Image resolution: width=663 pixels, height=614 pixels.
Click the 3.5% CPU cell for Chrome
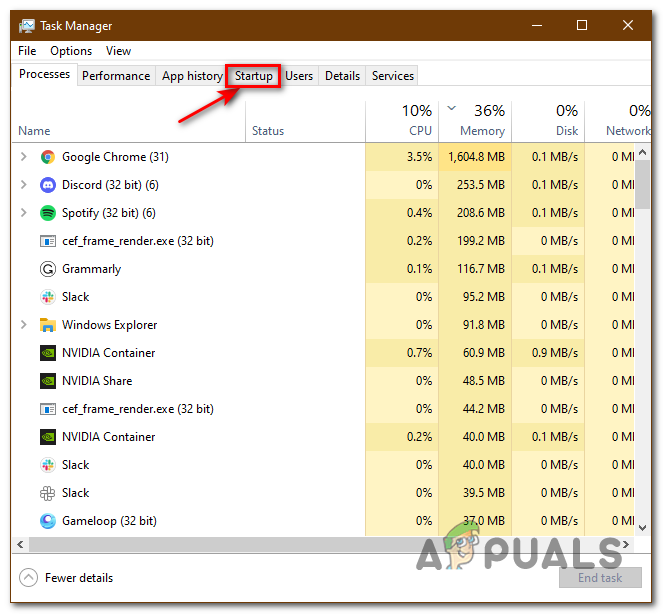402,157
